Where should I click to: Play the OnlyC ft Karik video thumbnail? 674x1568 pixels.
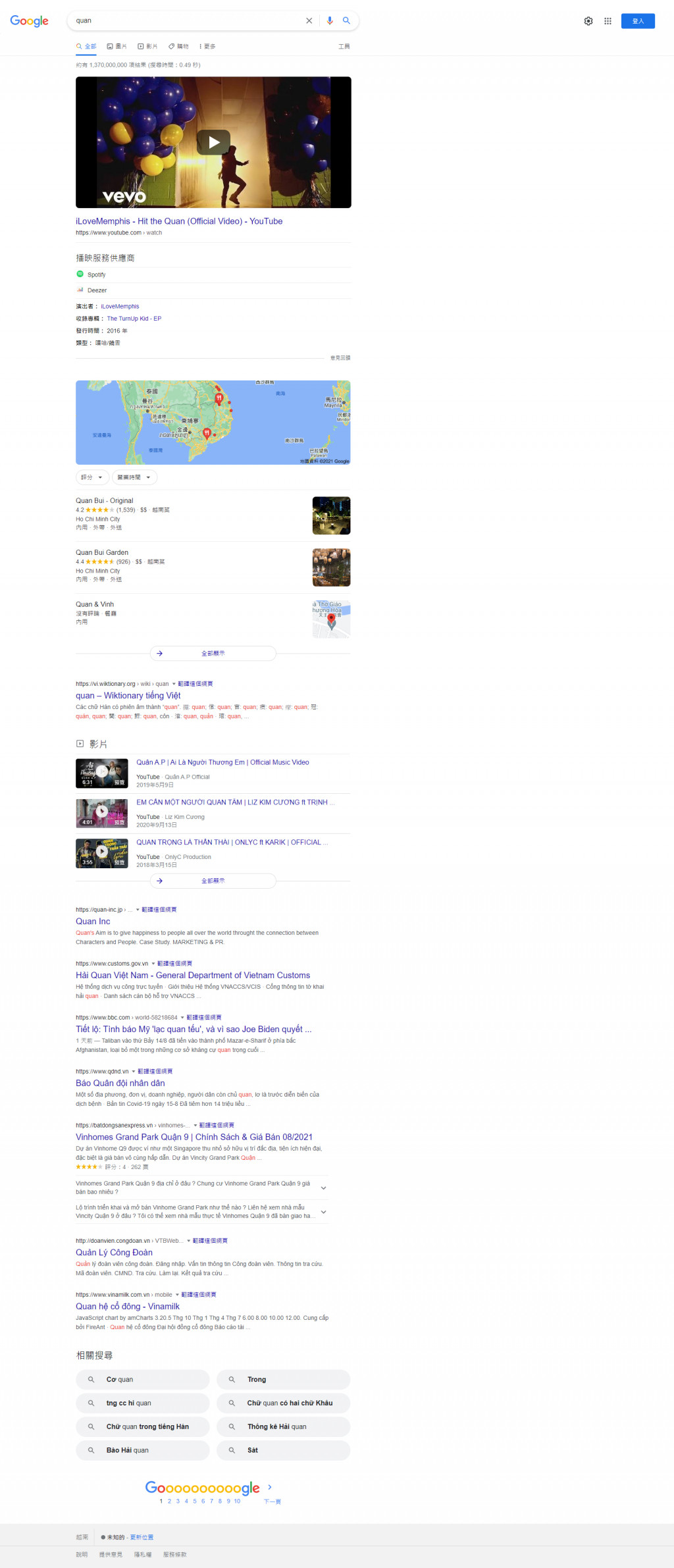(x=102, y=854)
